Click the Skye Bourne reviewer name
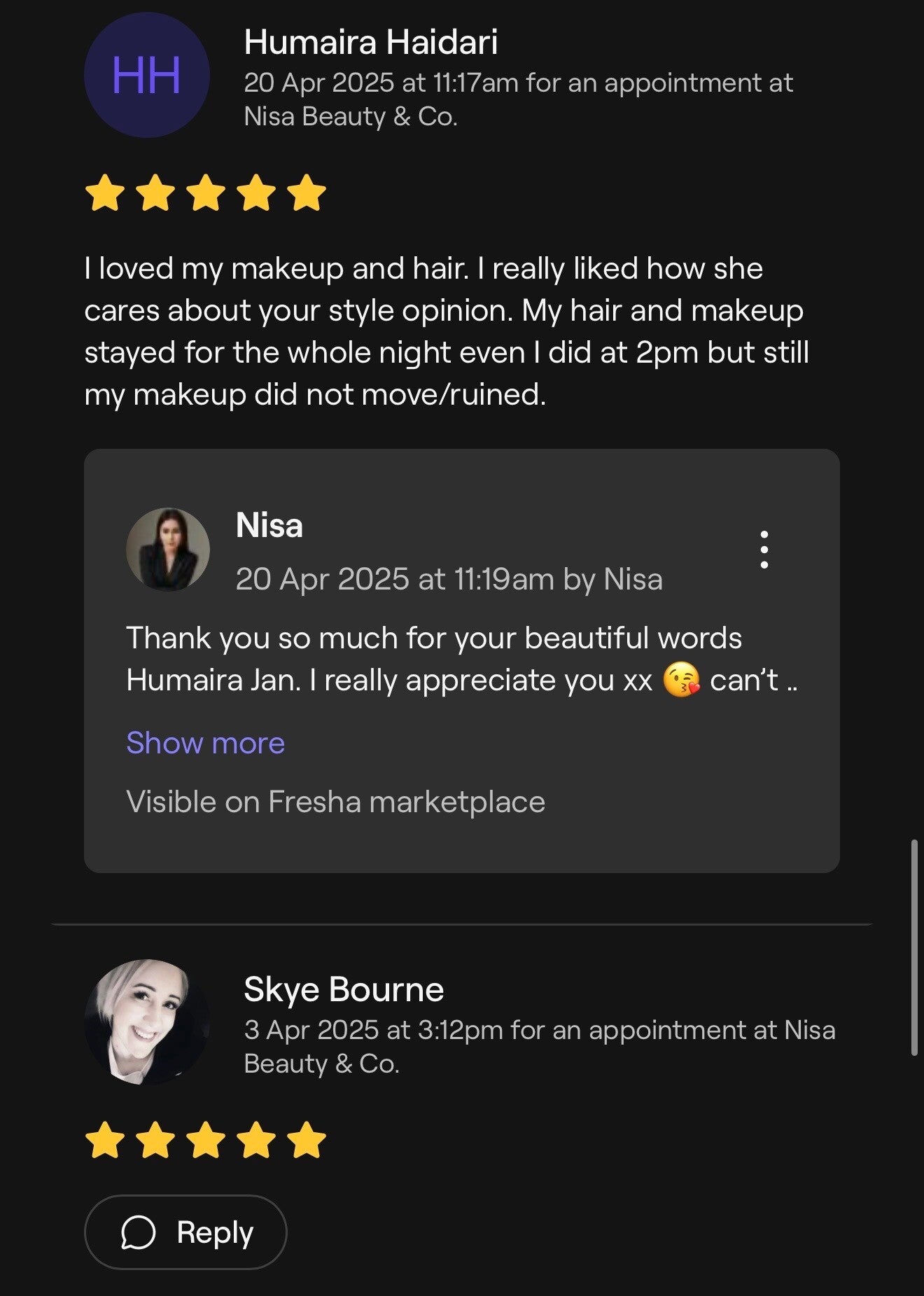The height and width of the screenshot is (1296, 924). 344,989
